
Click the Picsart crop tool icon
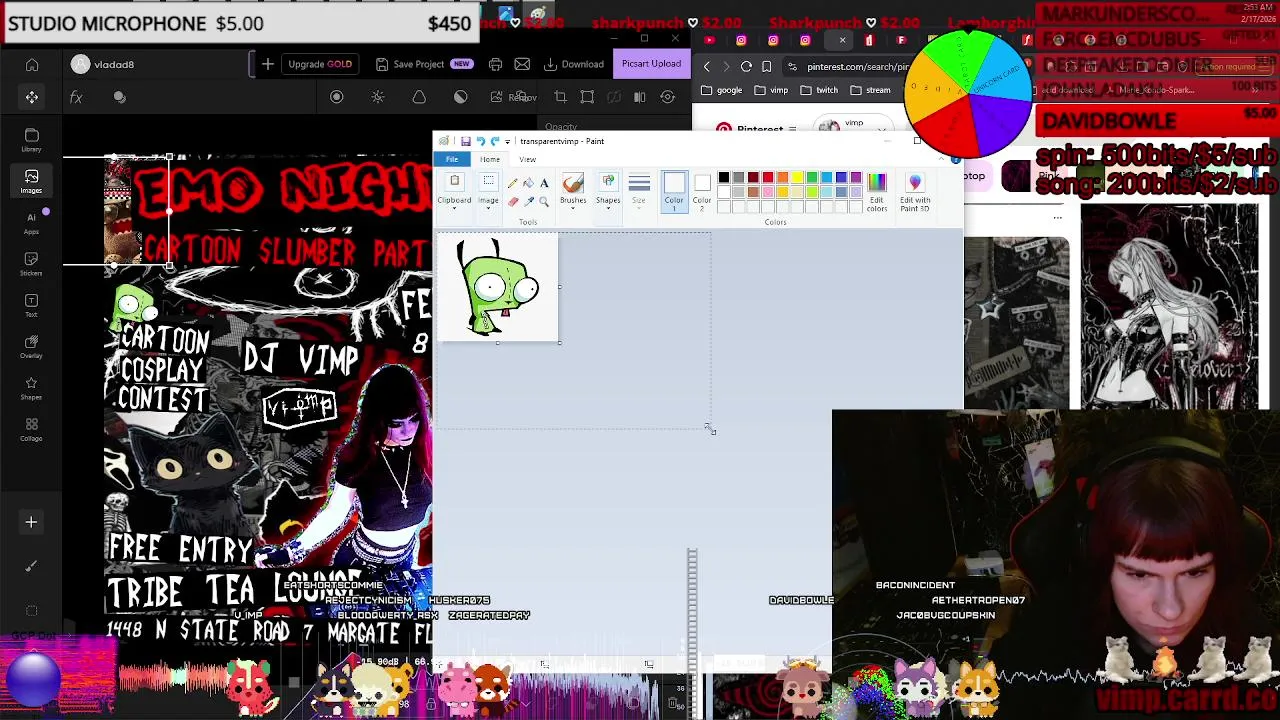coord(560,97)
